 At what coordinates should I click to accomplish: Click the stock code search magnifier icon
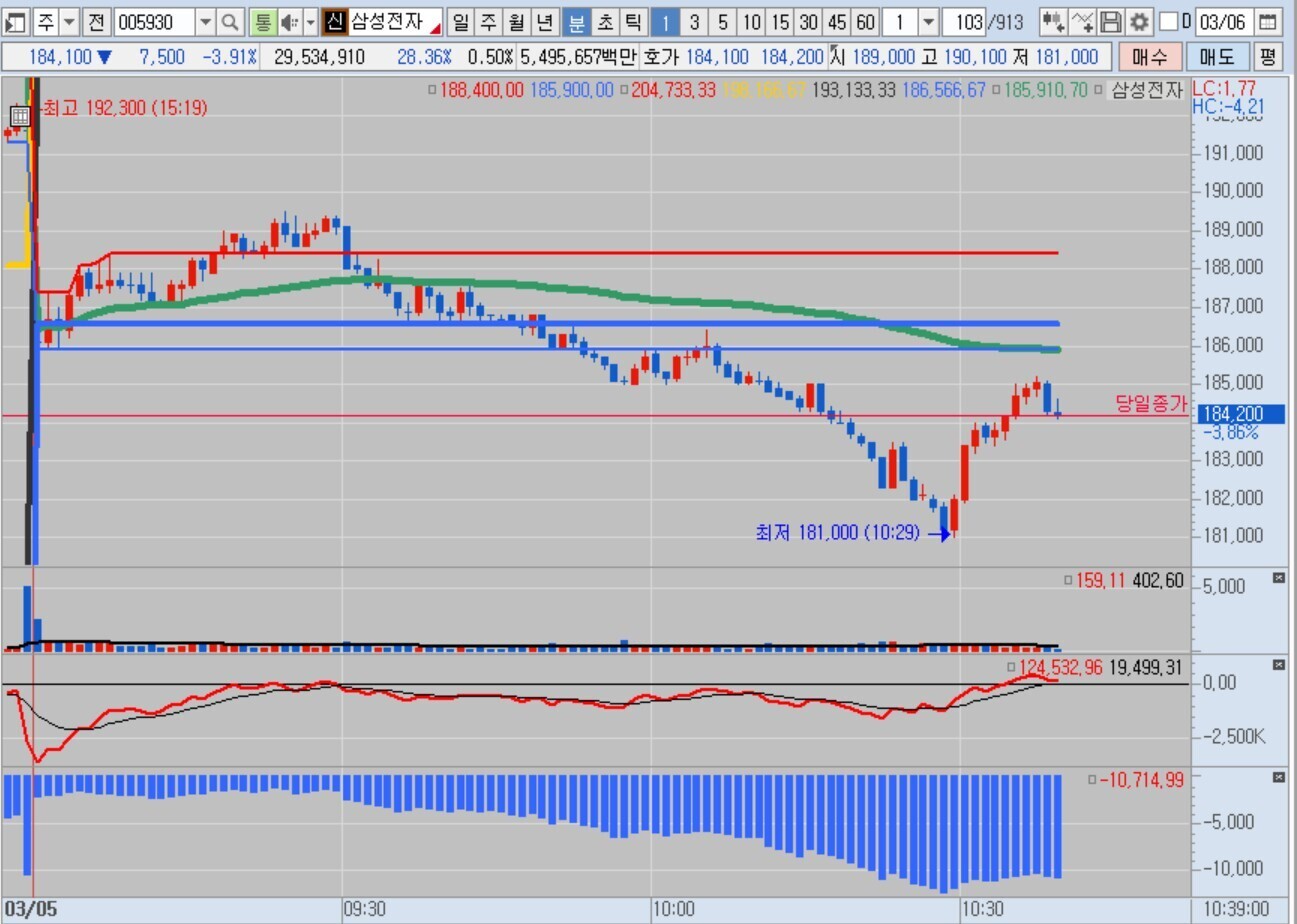230,22
